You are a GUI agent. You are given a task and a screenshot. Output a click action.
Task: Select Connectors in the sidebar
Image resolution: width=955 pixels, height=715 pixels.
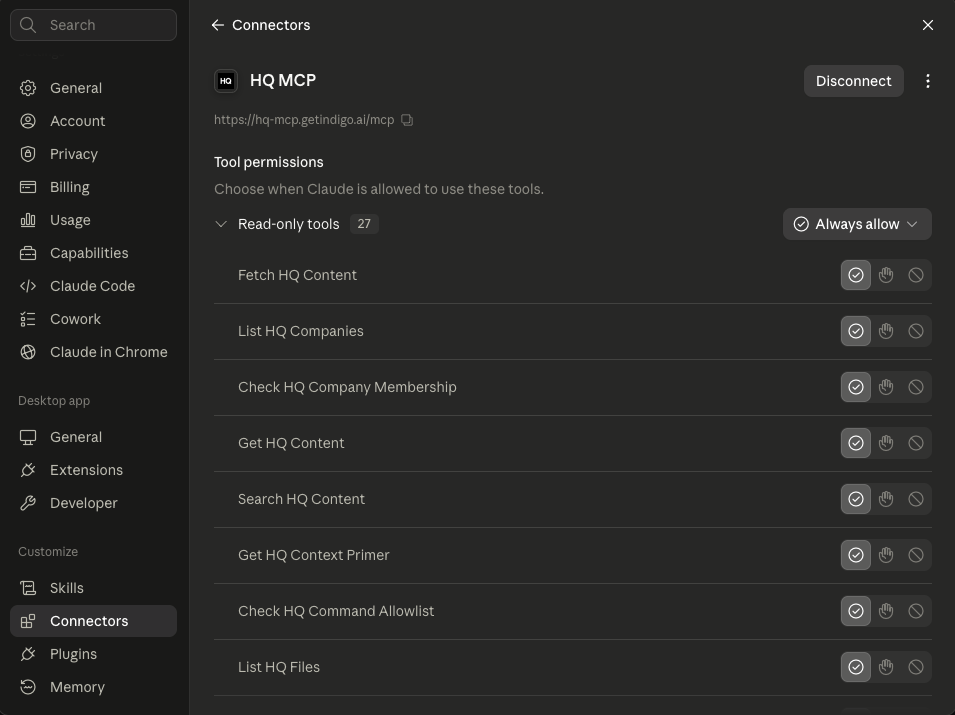click(93, 621)
